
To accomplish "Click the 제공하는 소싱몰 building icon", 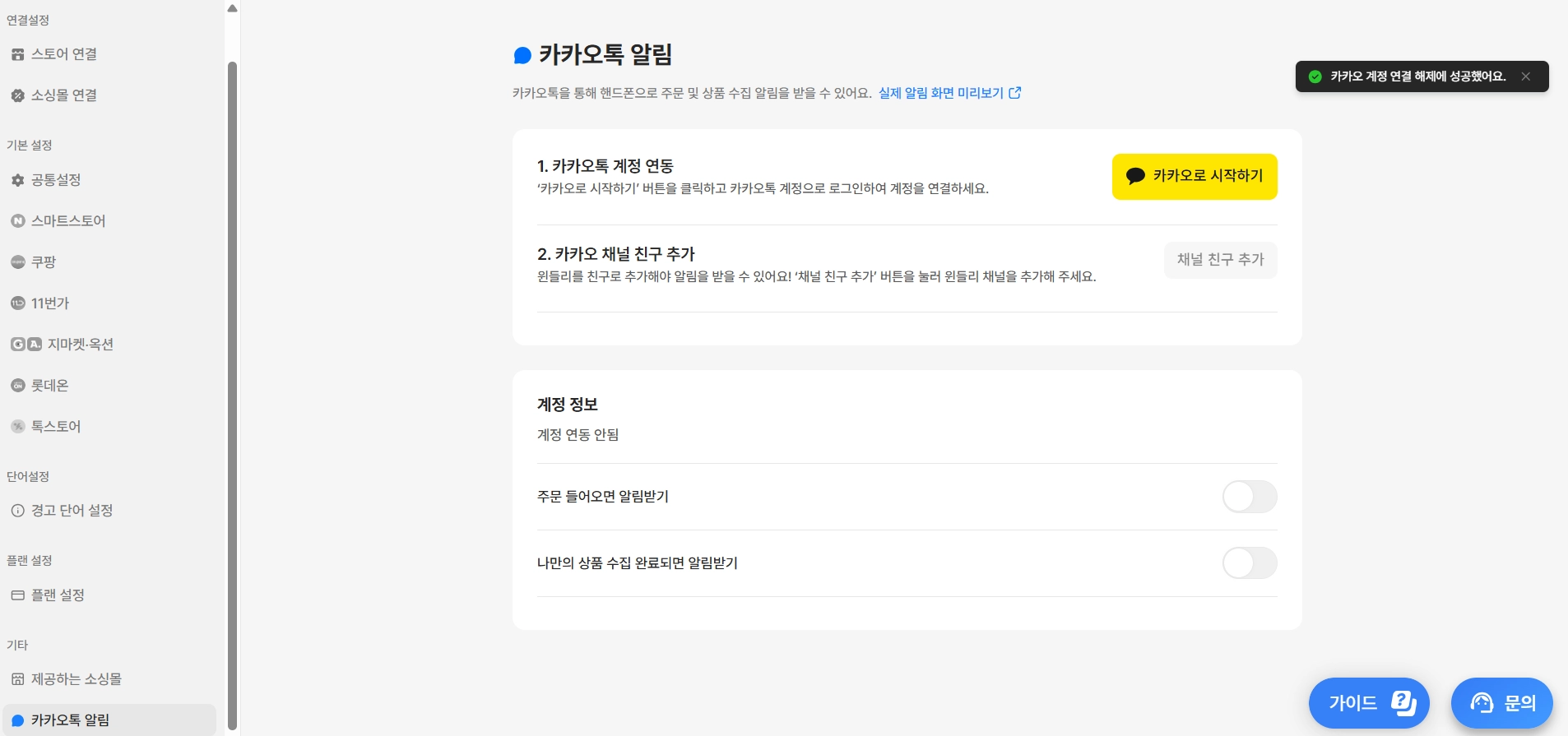I will tap(17, 679).
